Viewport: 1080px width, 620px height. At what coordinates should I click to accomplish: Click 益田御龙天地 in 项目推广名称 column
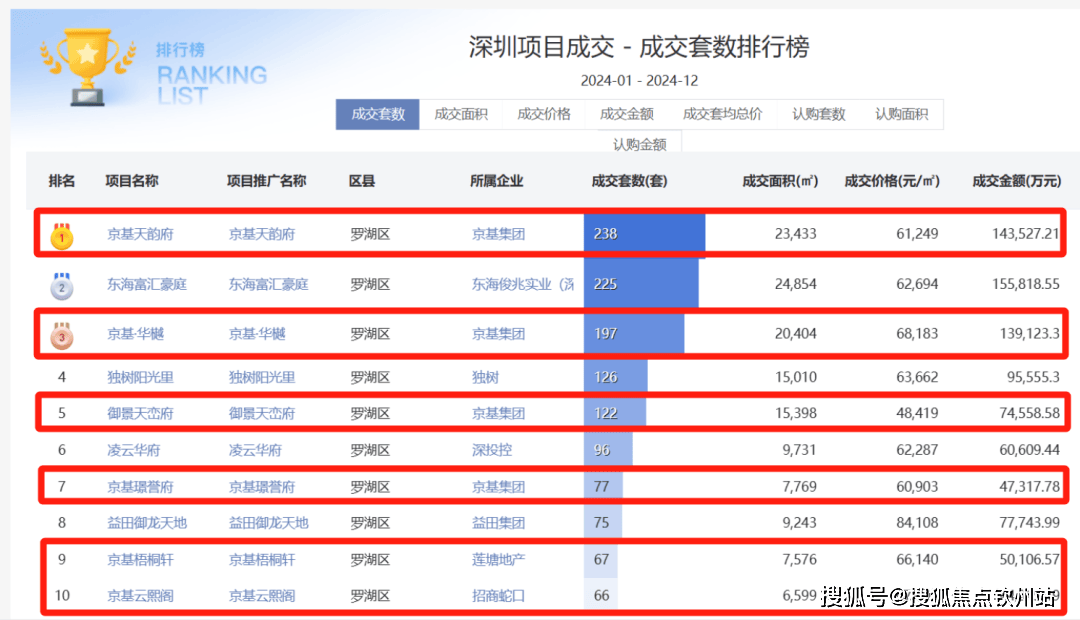point(269,523)
